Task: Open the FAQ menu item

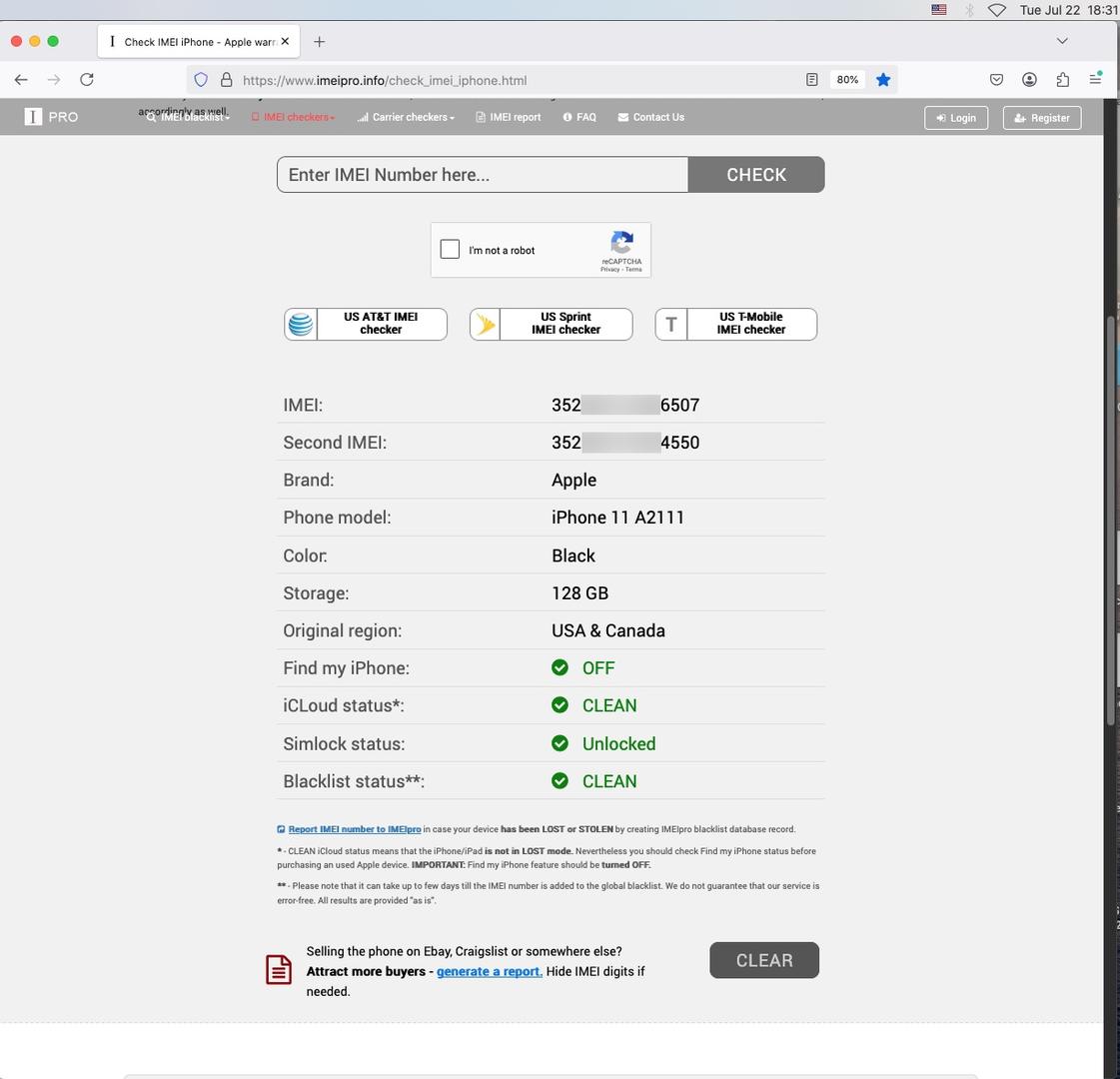Action: pyautogui.click(x=579, y=117)
